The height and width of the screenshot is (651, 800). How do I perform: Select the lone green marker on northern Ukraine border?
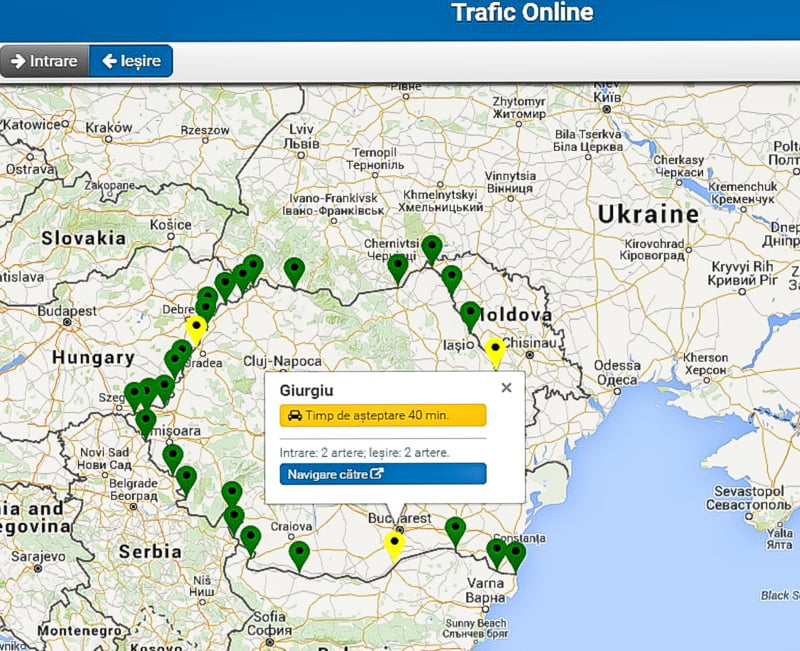click(294, 272)
